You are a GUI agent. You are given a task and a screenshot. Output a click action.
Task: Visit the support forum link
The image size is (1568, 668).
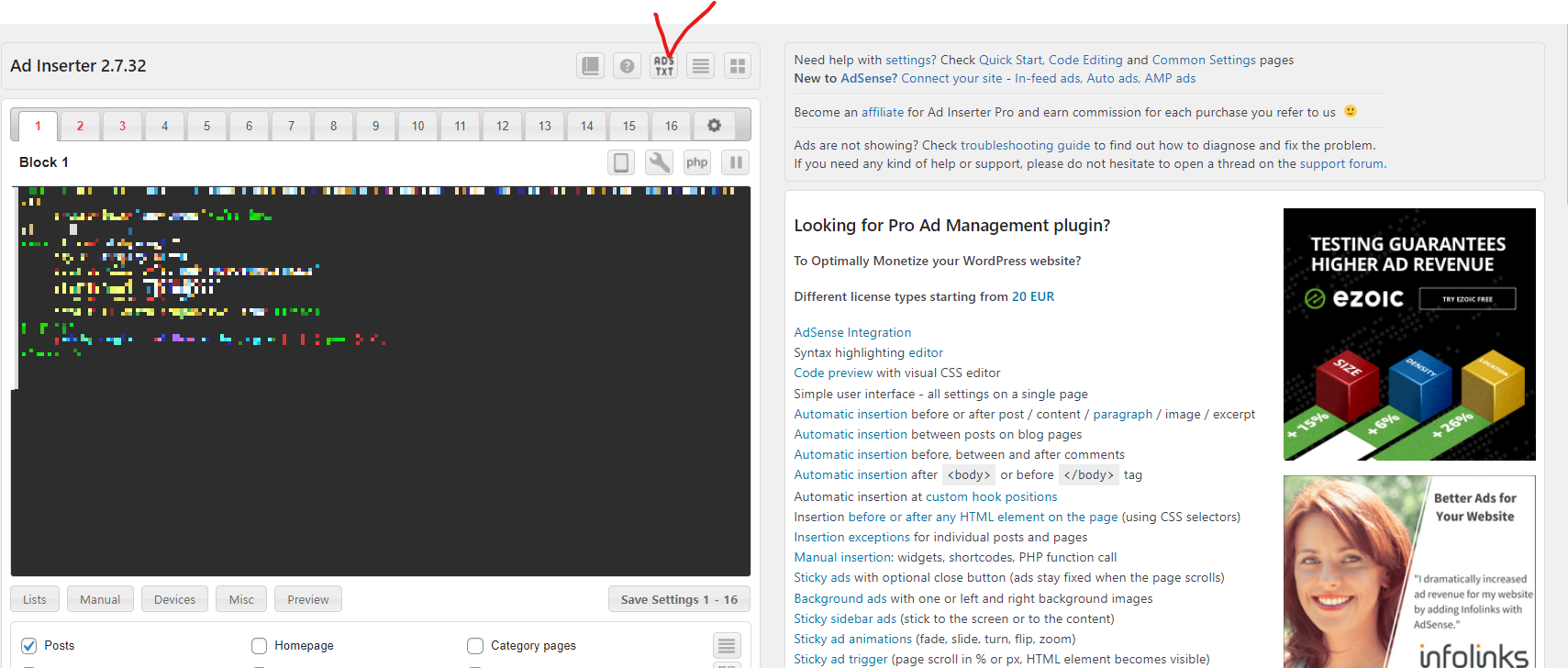coord(1342,163)
